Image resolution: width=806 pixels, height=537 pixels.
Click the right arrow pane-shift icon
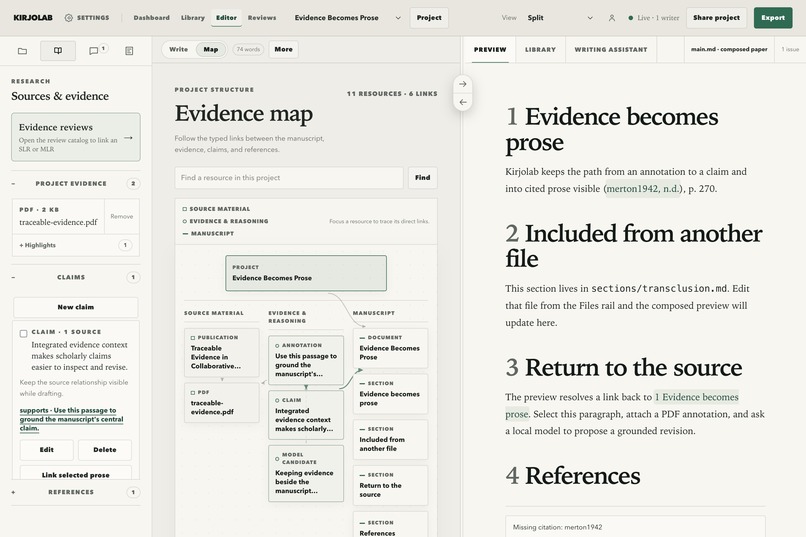point(463,84)
